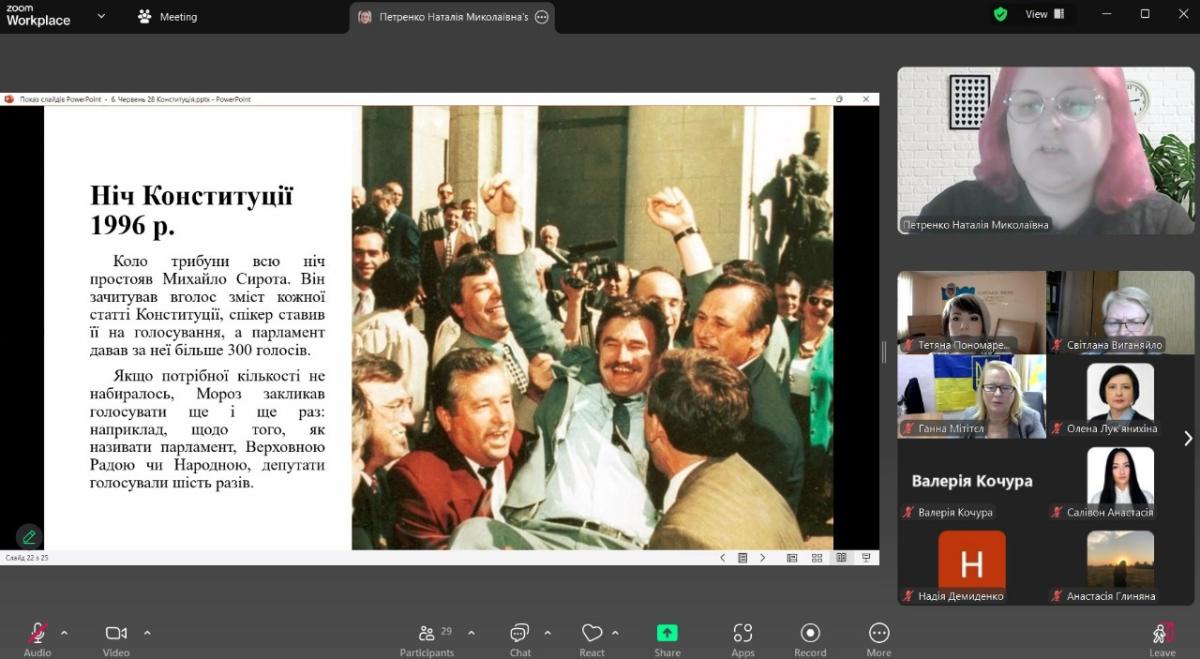Expand audio options arrow next to Audio
The image size is (1200, 659).
(64, 633)
